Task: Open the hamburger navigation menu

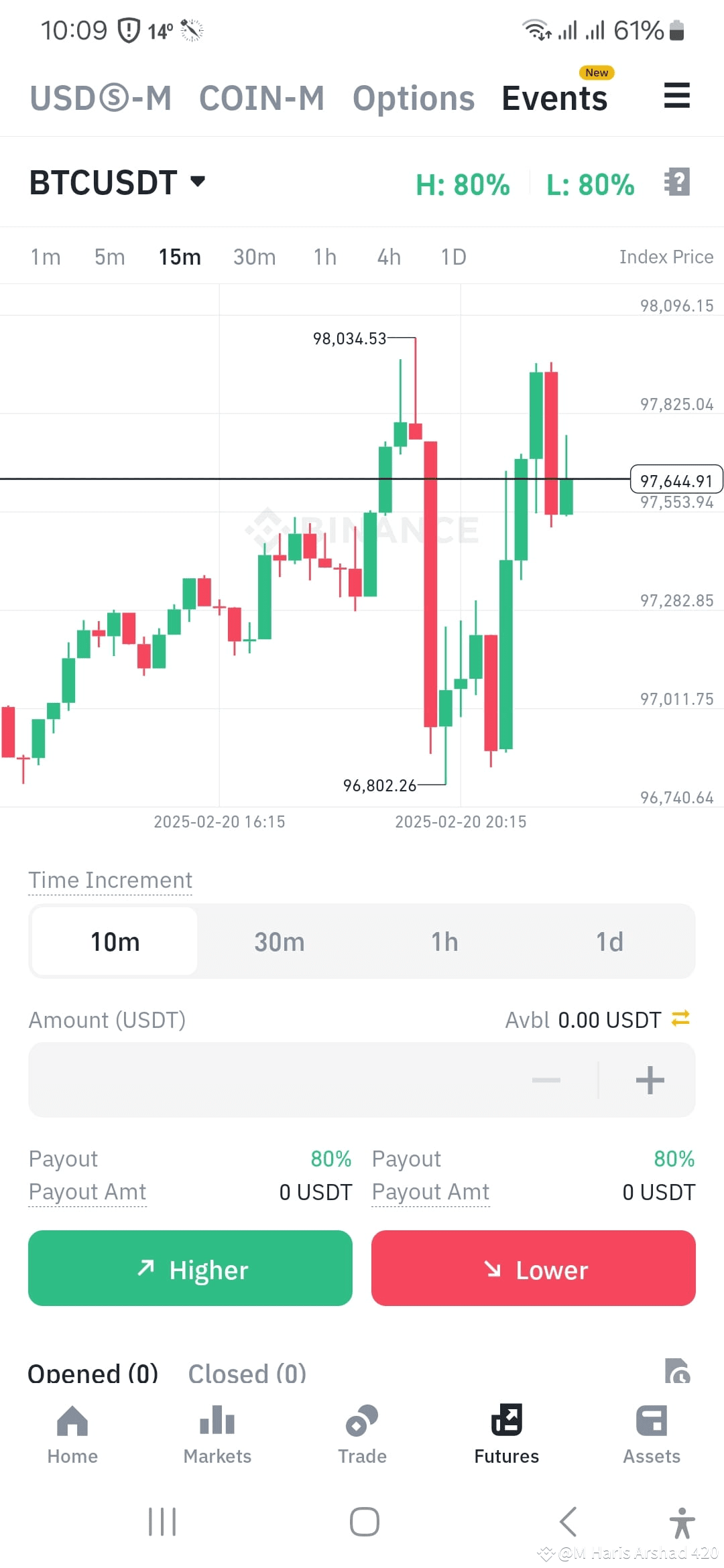Action: point(677,96)
